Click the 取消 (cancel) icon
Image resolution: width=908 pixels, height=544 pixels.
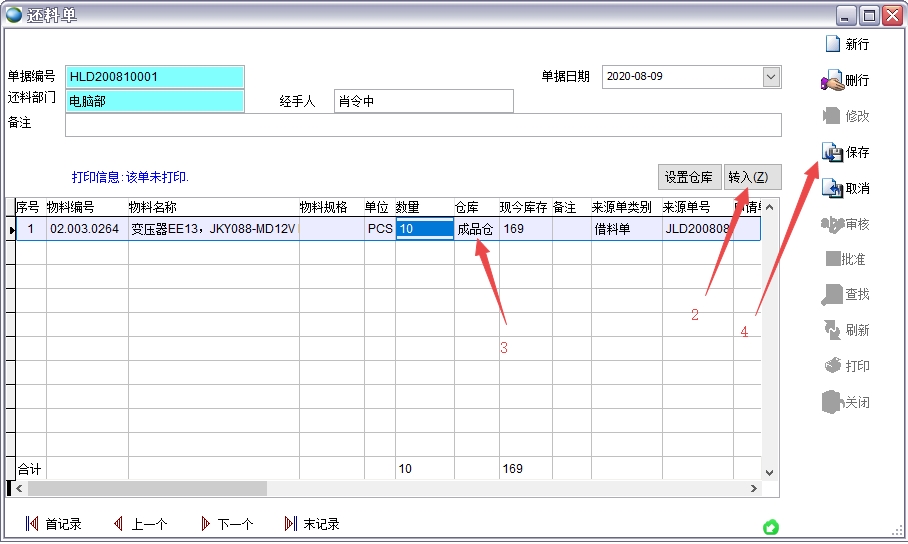tap(832, 188)
